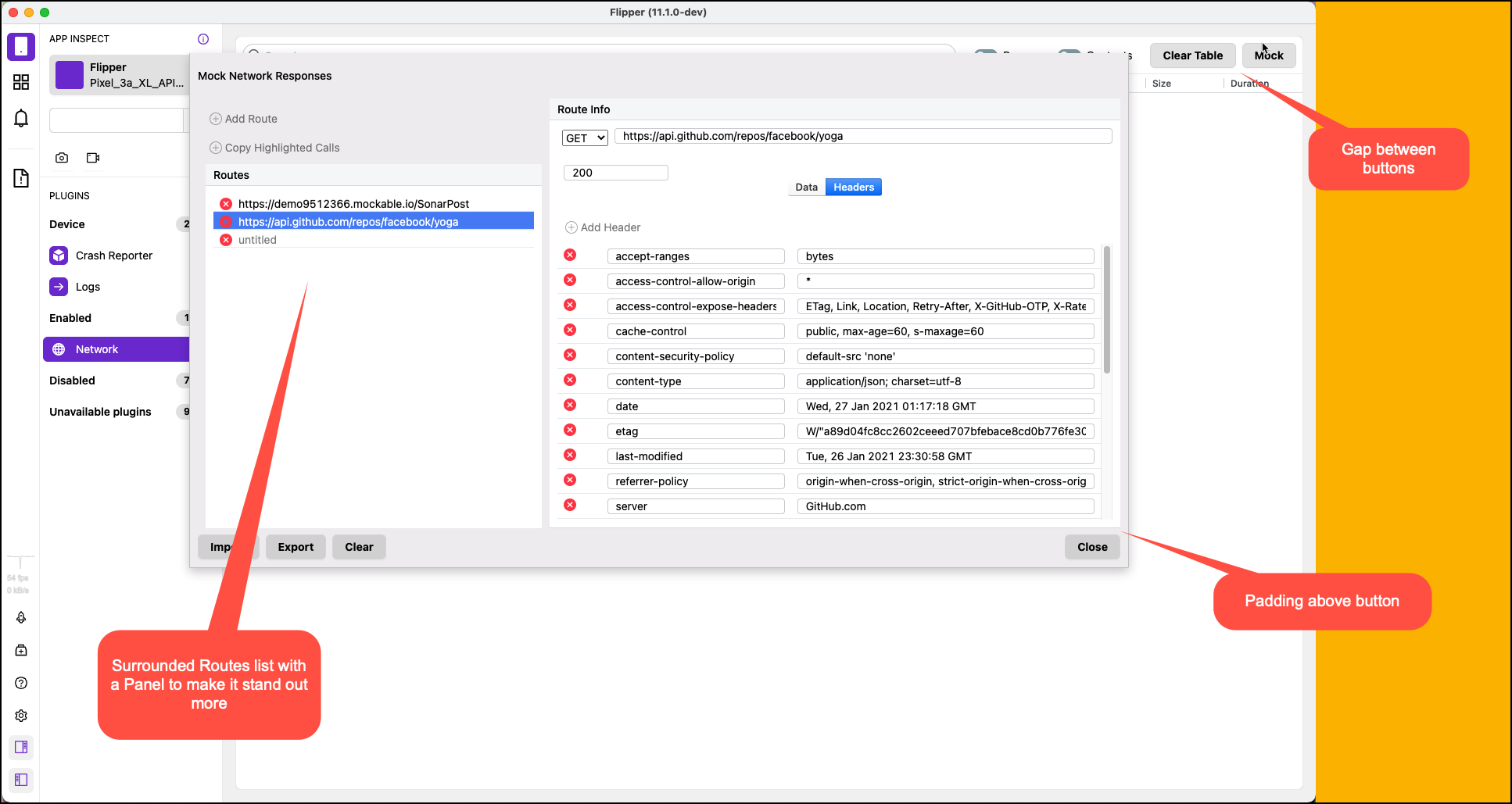Open the help question mark icon

click(21, 683)
